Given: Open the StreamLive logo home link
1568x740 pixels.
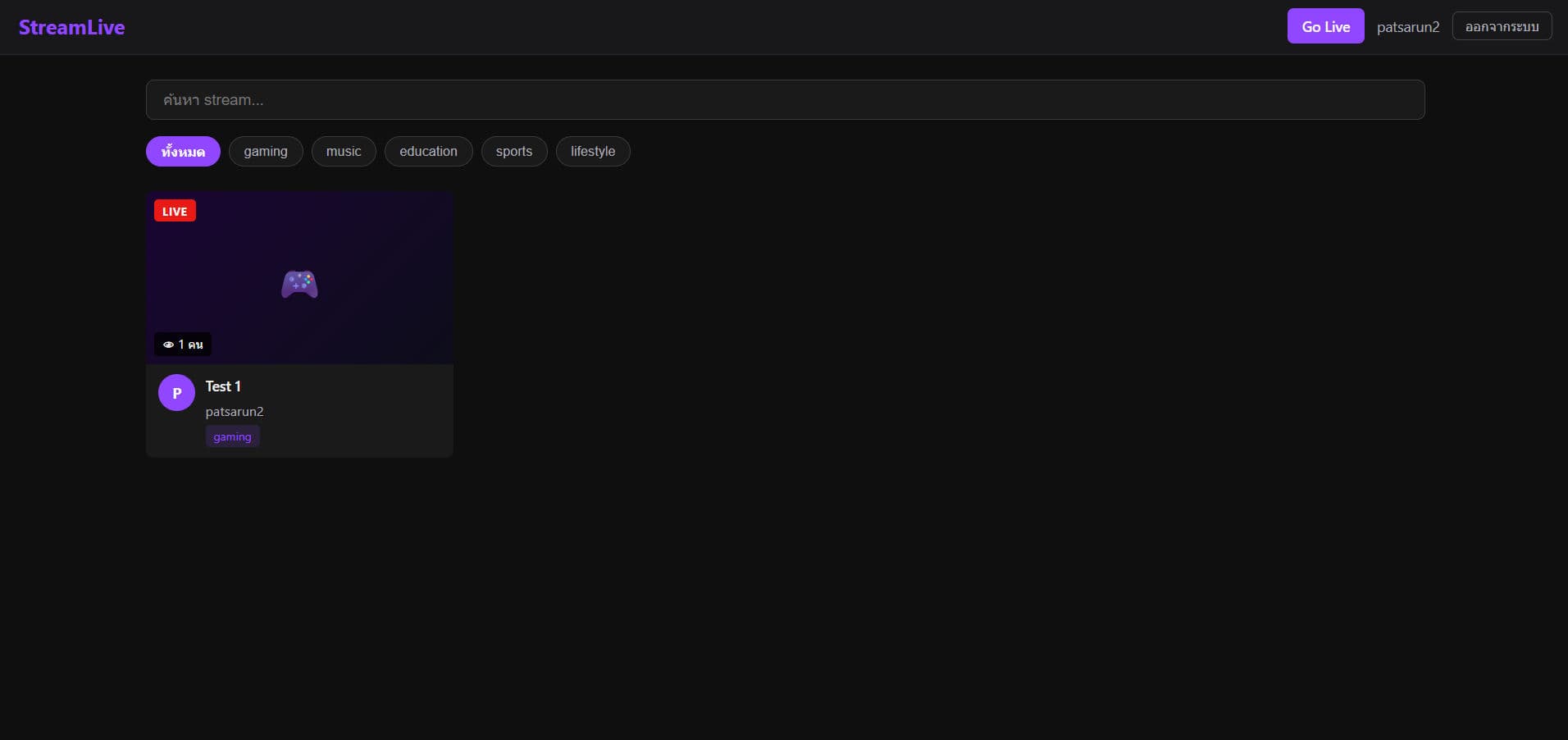Looking at the screenshot, I should [71, 27].
